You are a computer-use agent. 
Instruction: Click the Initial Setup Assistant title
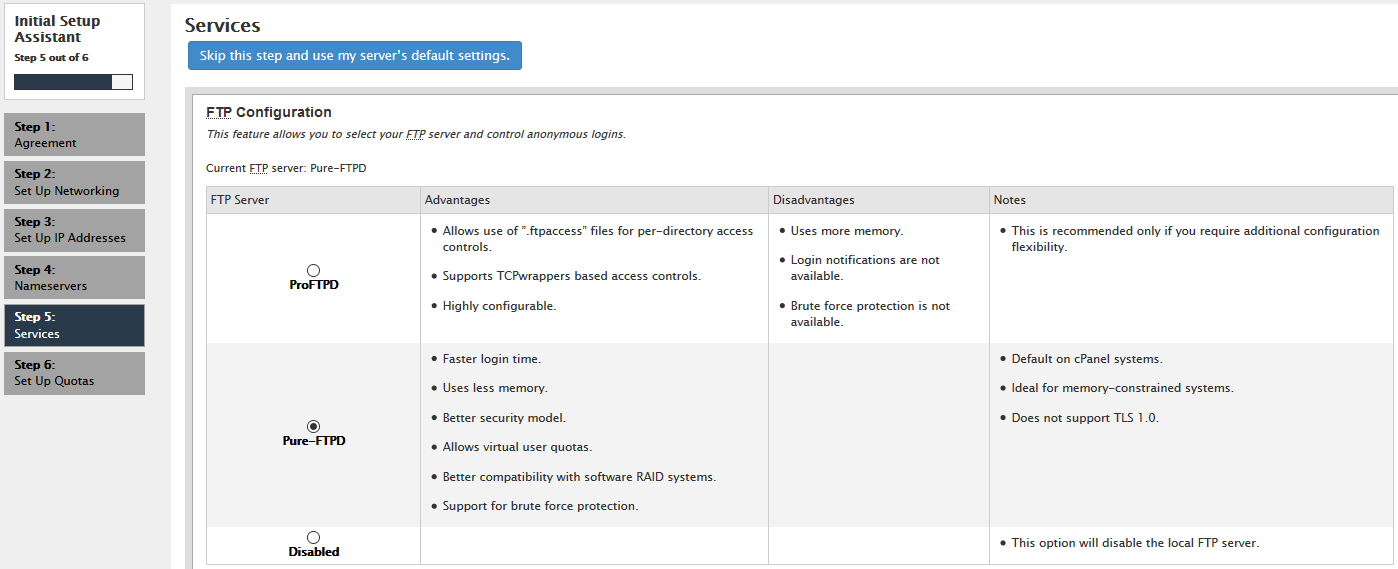(57, 29)
